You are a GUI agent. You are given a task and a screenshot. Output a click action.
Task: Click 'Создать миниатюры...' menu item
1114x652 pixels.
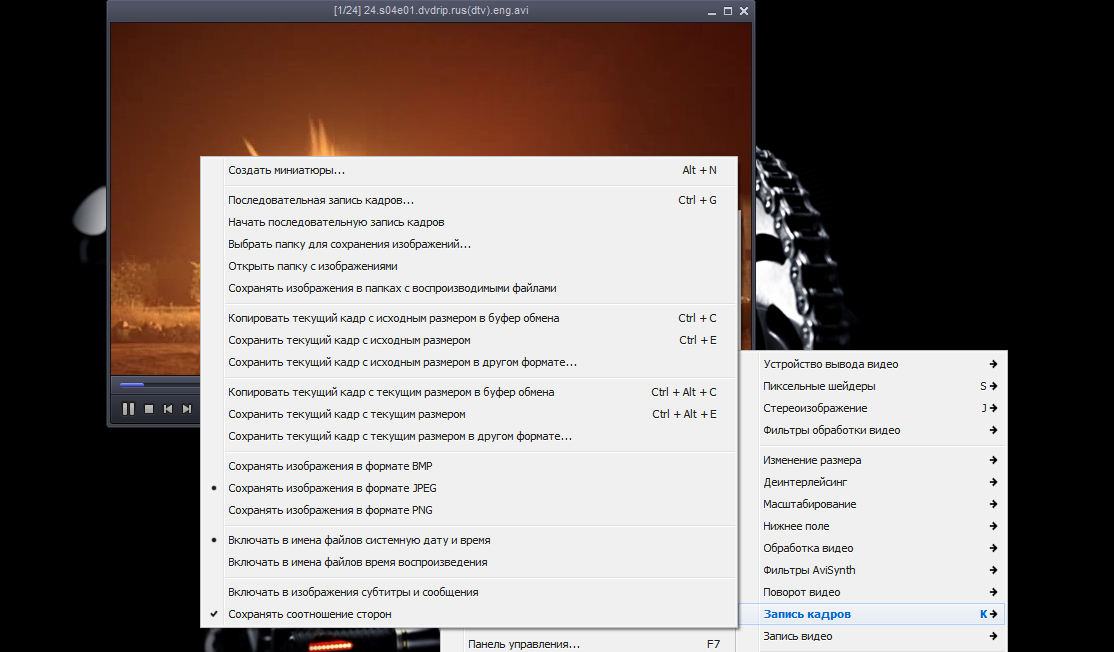pos(286,170)
